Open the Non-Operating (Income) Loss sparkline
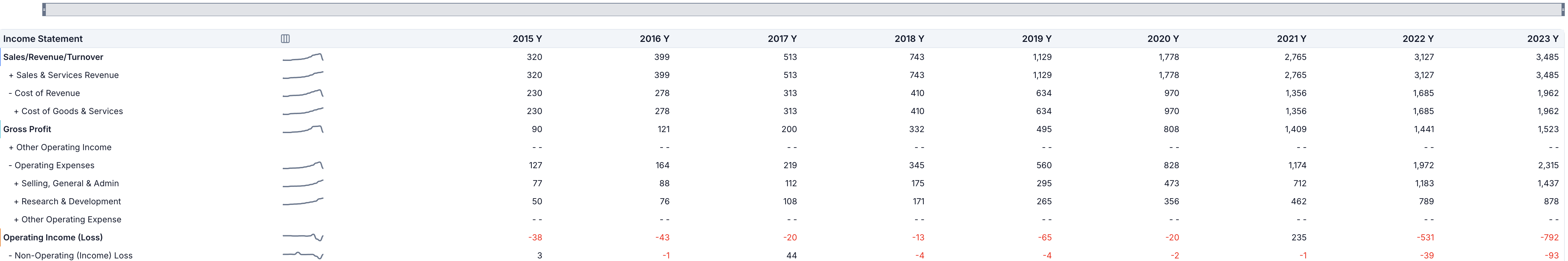The height and width of the screenshot is (261, 1568). (302, 256)
